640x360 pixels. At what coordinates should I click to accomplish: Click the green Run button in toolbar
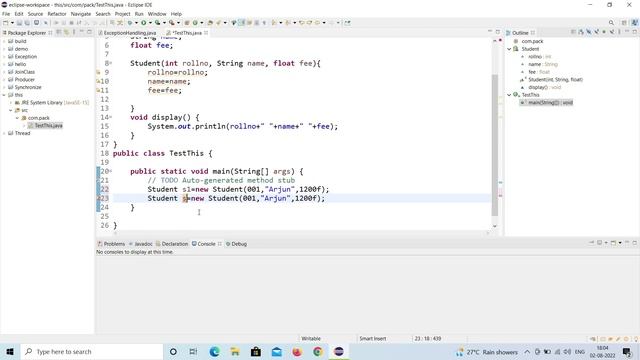click(144, 23)
